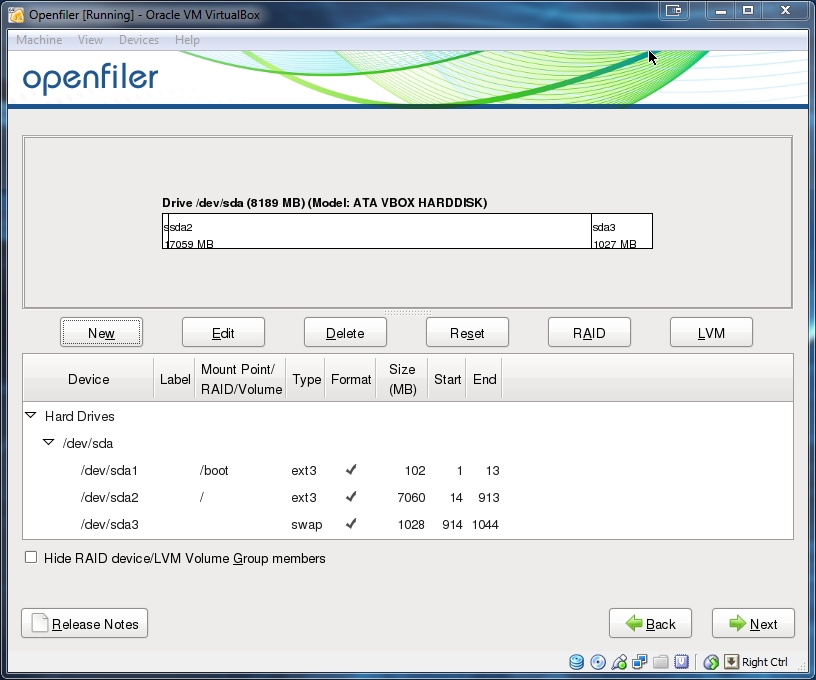Click the hard disk activity status icon
The width and height of the screenshot is (816, 680).
click(577, 662)
